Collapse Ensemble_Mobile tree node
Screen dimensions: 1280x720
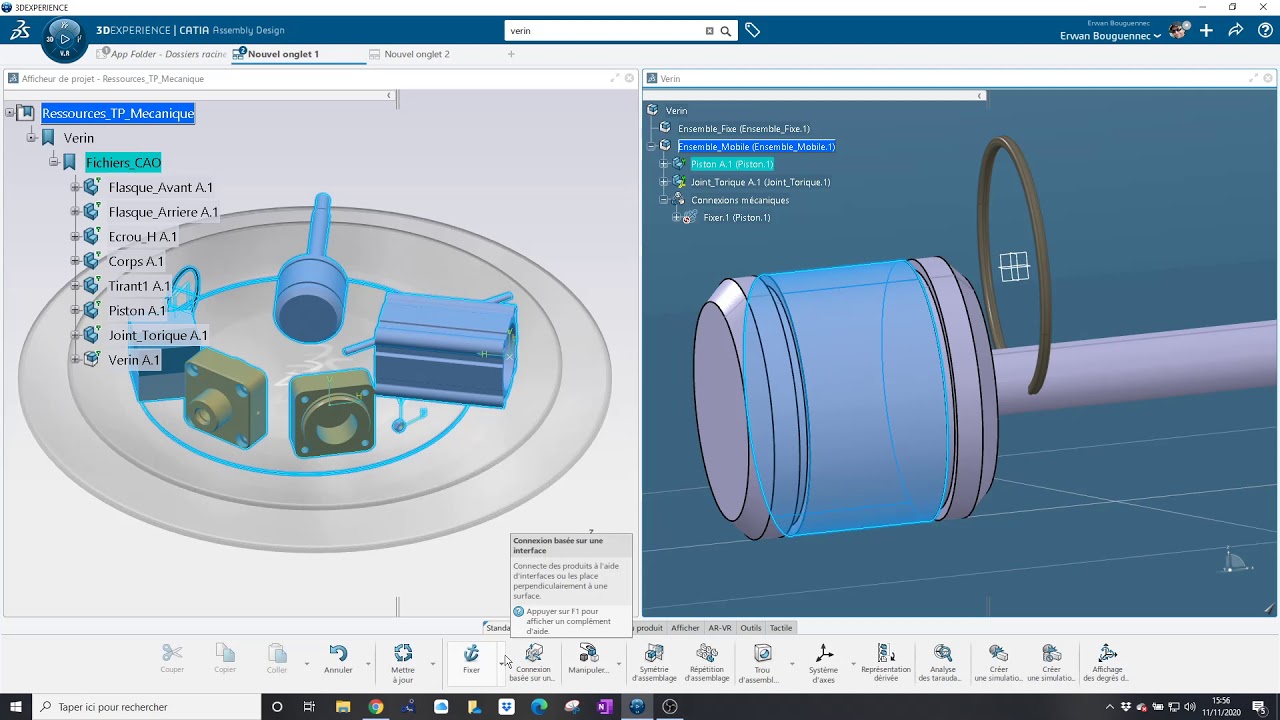pos(651,146)
